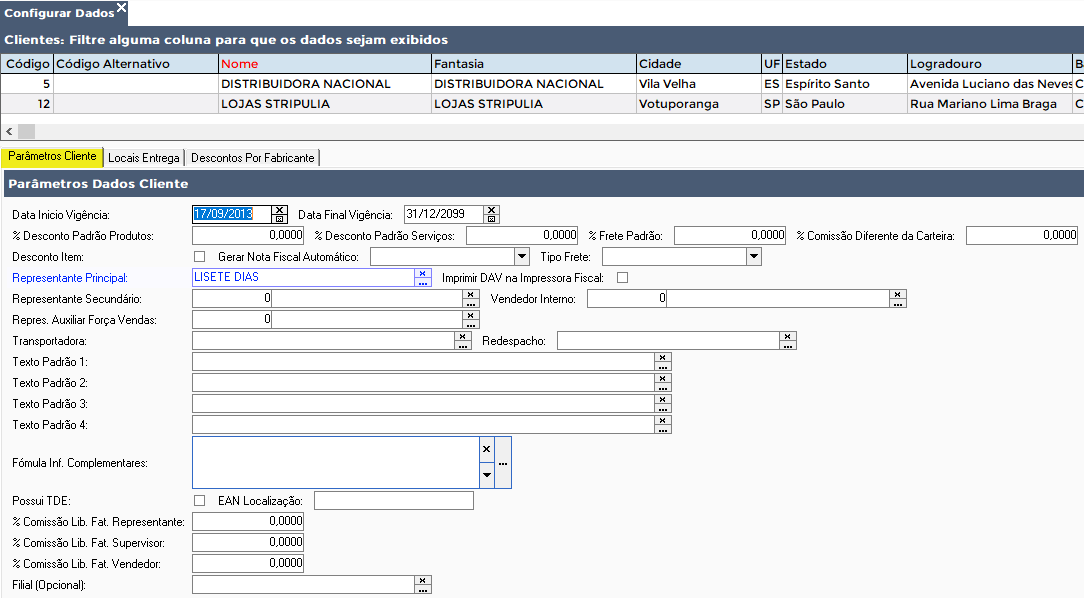Focus the % Desconto Padrão Produtos field
Screen dimensions: 1084x598
(x=248, y=235)
